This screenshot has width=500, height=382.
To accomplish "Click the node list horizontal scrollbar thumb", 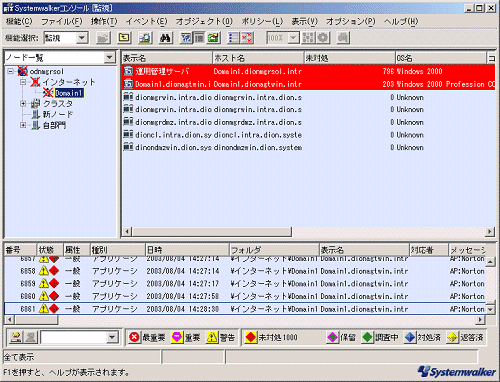I will [x=212, y=231].
